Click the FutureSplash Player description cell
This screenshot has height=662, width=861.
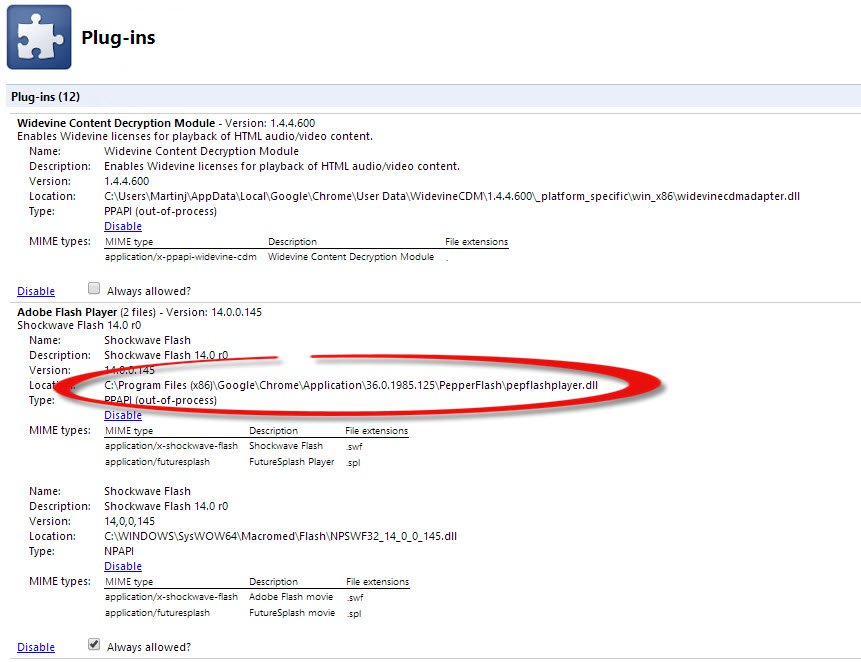(291, 461)
